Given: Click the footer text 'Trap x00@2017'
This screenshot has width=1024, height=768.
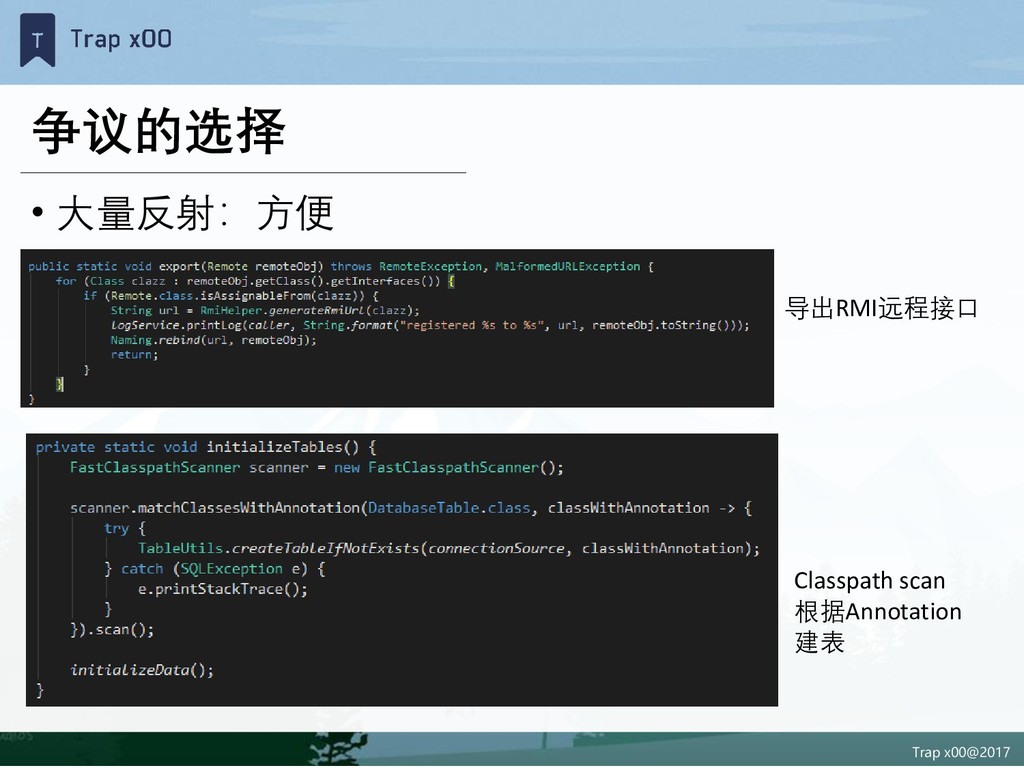Looking at the screenshot, I should (961, 752).
